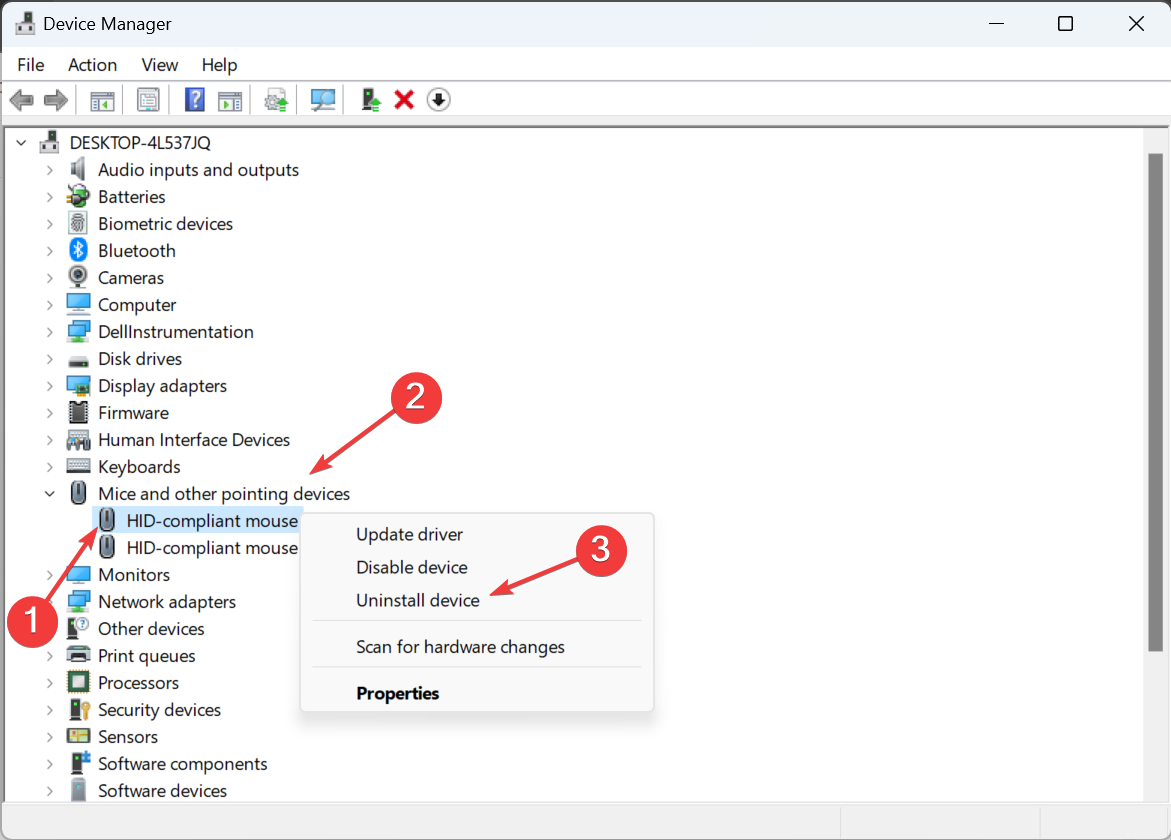Click Scan for hardware changes toolbar icon
Screen dimensions: 1171x840
click(x=276, y=100)
